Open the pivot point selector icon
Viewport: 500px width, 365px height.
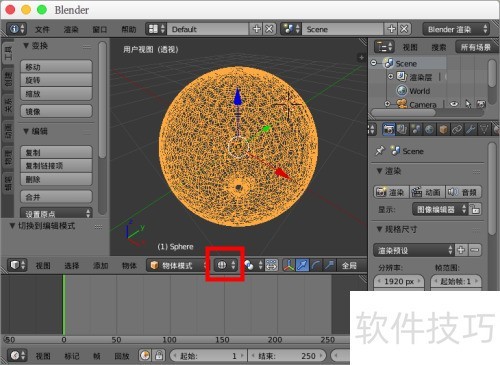(253, 265)
